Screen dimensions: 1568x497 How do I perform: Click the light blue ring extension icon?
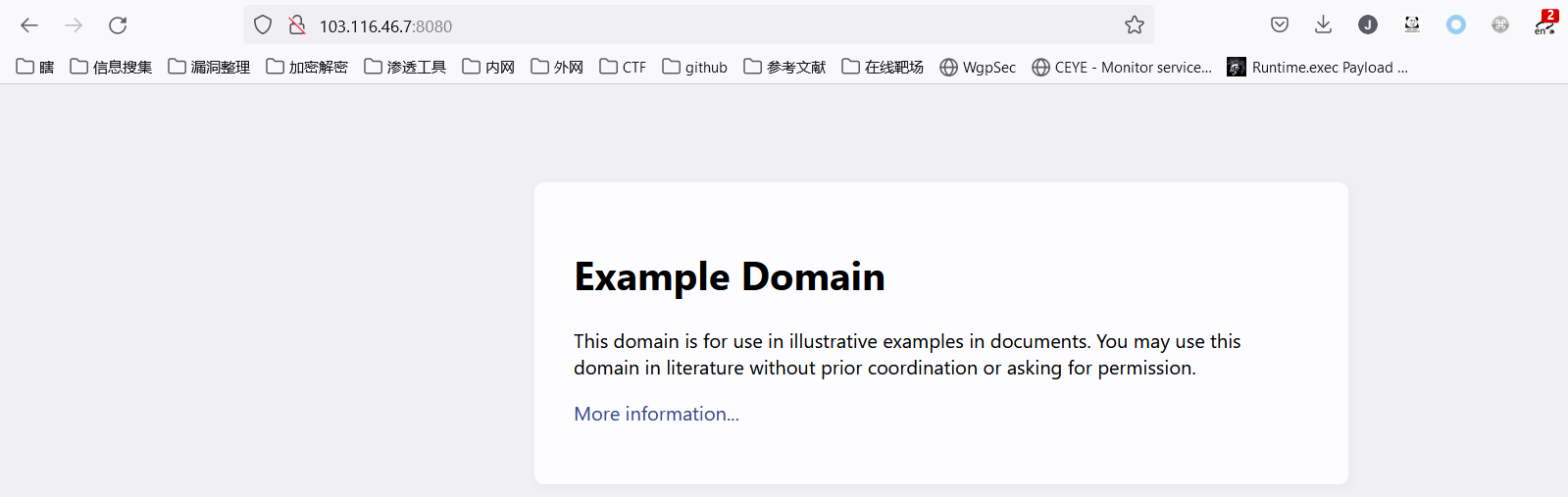pos(1456,25)
